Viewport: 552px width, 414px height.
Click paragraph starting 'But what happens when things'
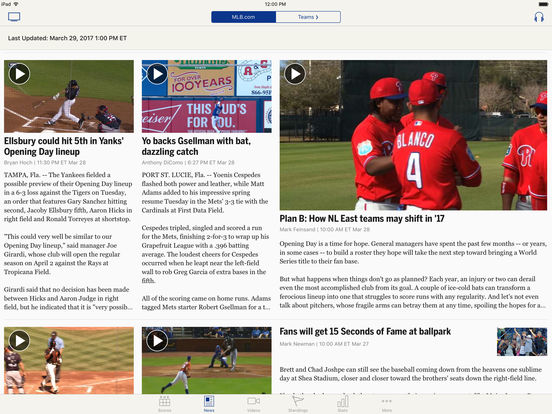click(x=413, y=292)
